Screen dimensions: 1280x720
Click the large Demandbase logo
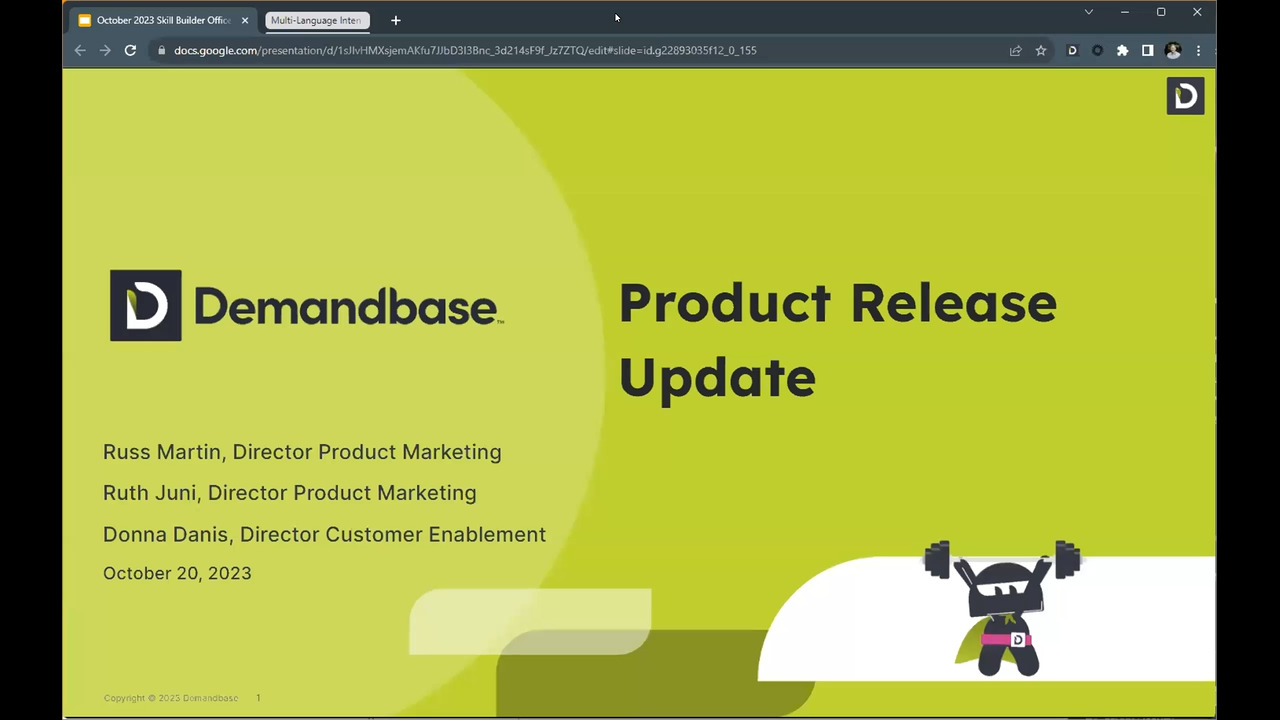tap(306, 305)
